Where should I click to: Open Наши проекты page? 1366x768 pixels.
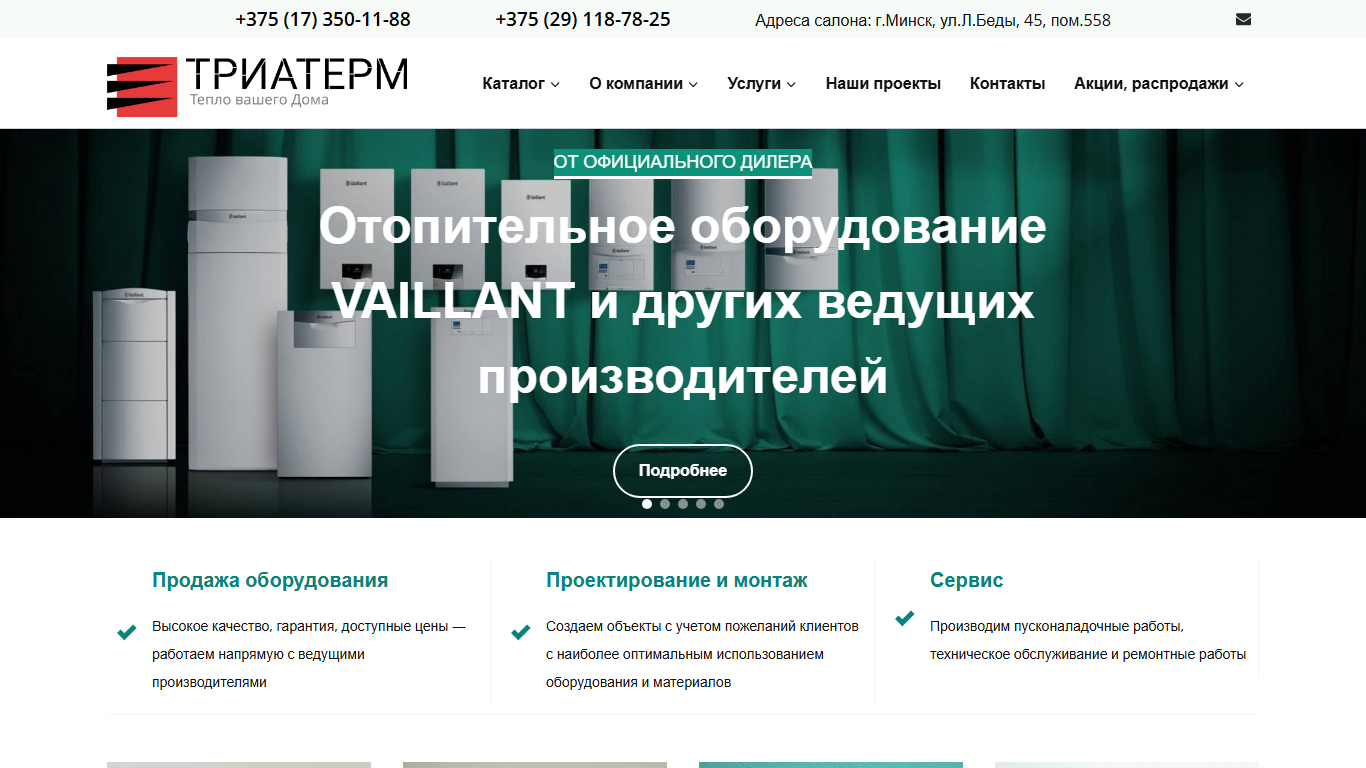(883, 84)
